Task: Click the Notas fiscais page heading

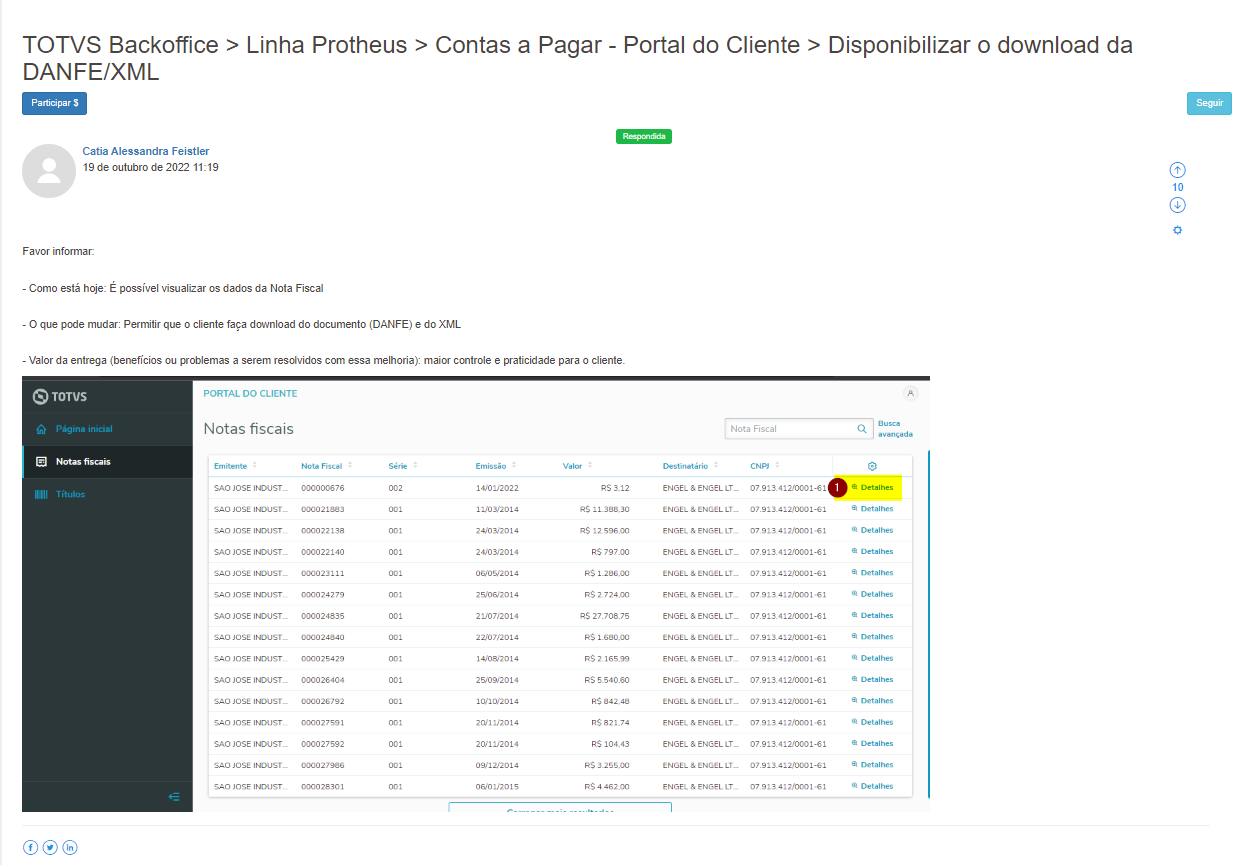Action: (x=249, y=429)
